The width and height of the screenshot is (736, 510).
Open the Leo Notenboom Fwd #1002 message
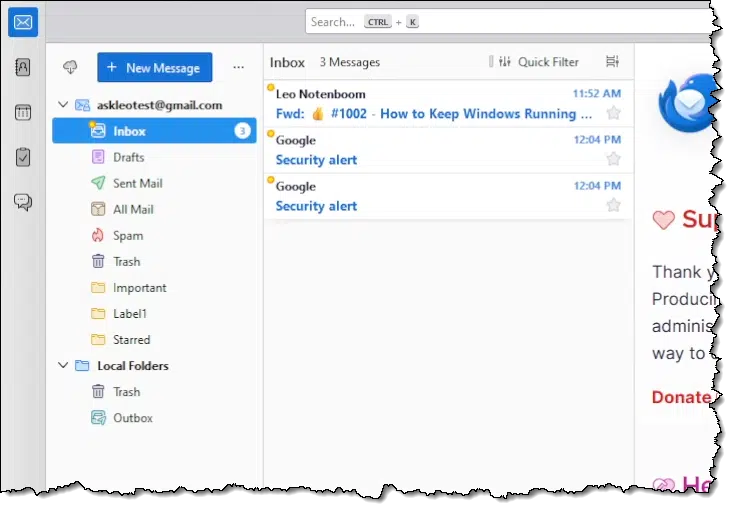(448, 104)
